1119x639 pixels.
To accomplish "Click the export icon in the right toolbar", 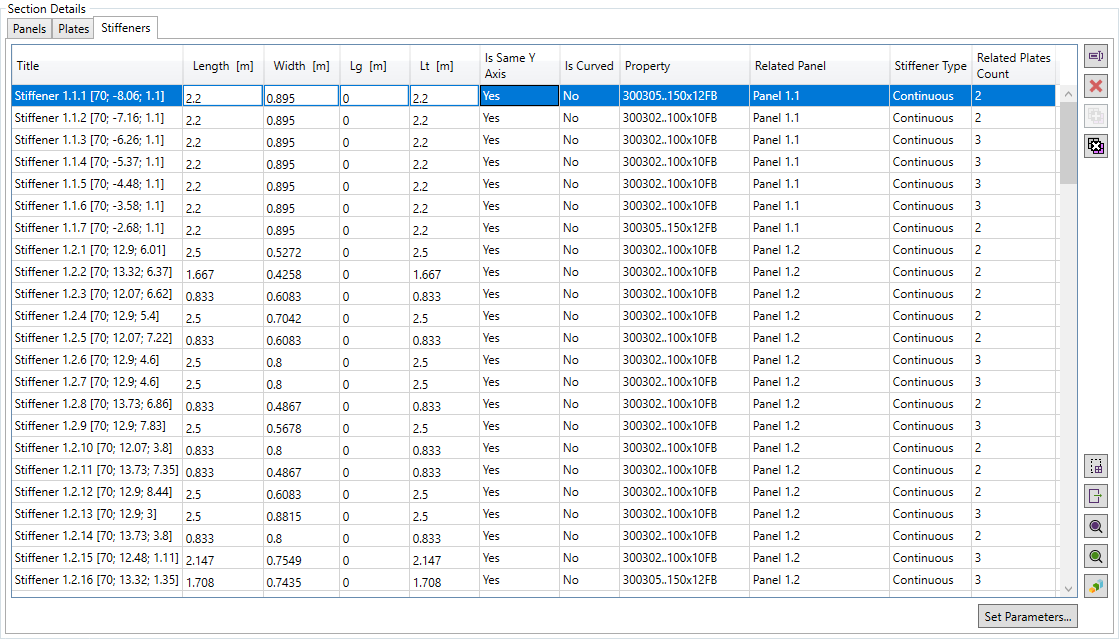I will tap(1095, 496).
